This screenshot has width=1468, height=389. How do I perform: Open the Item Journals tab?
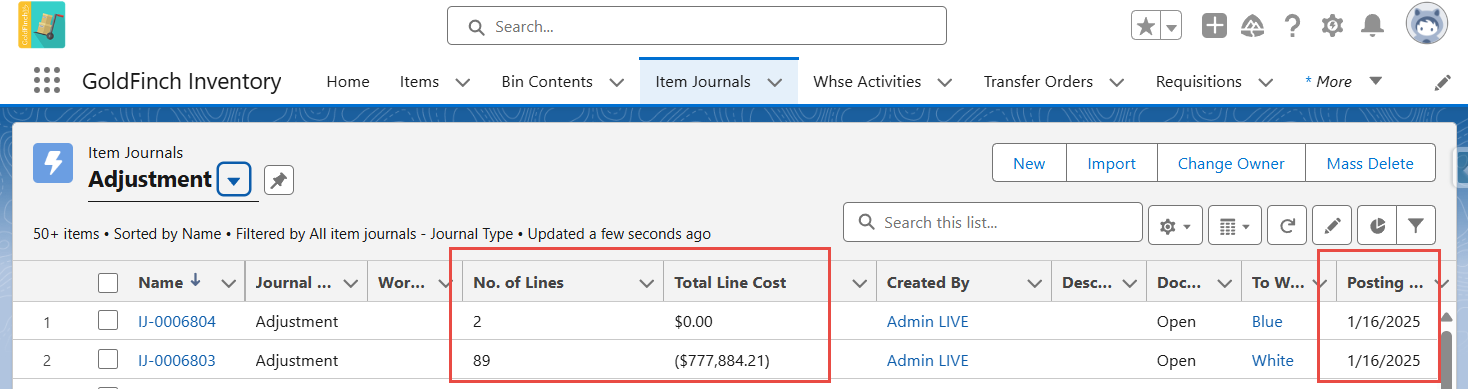coord(703,82)
